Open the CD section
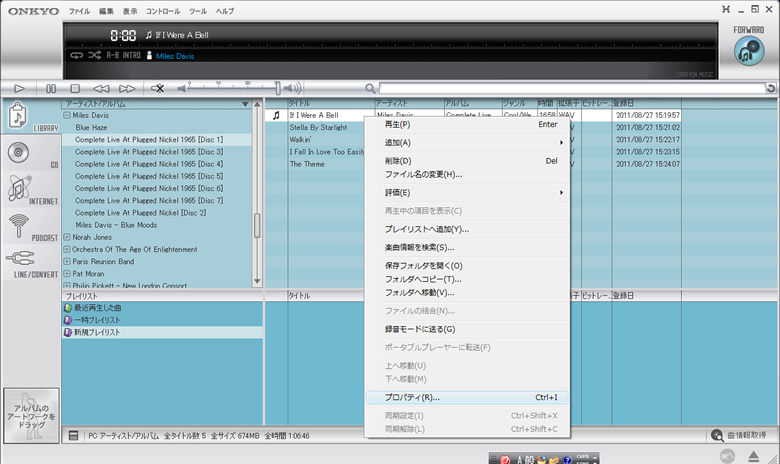The image size is (780, 464). point(32,154)
